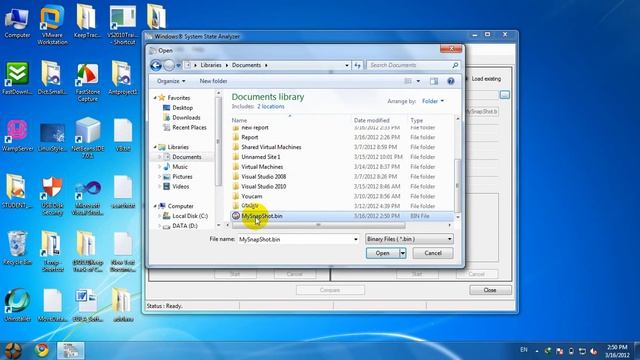Screen dimensions: 640x360
Task: Open USB Disk Security desktop shortcut
Action: 52,195
